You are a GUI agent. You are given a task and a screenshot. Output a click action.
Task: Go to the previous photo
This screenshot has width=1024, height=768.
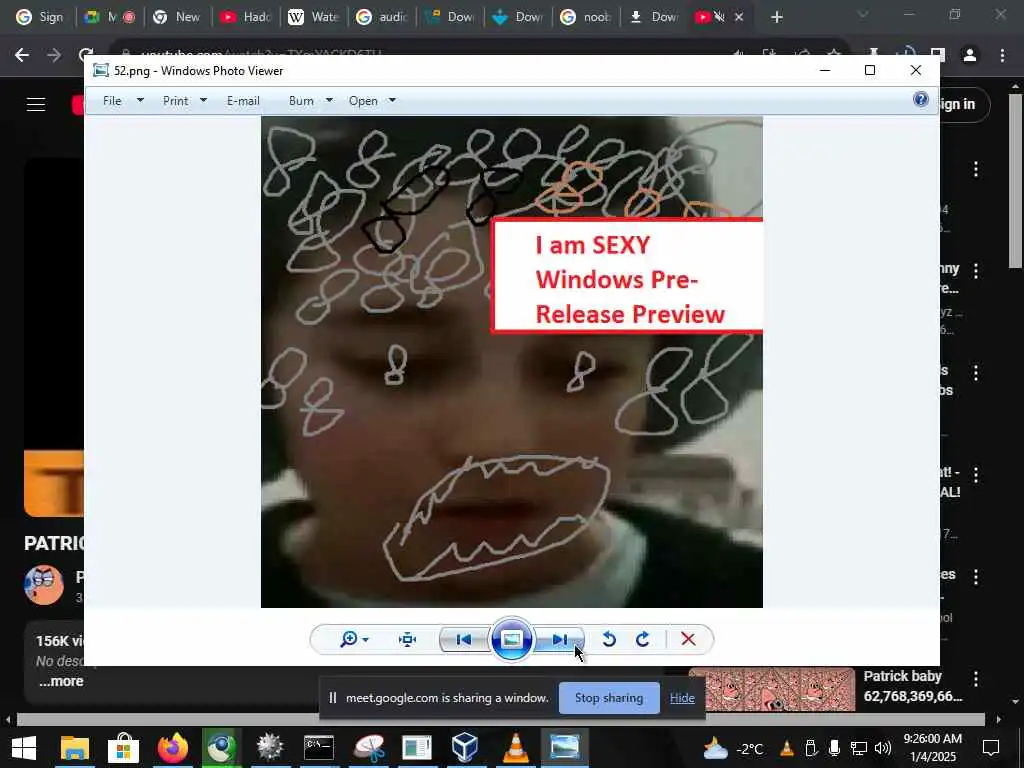(464, 639)
